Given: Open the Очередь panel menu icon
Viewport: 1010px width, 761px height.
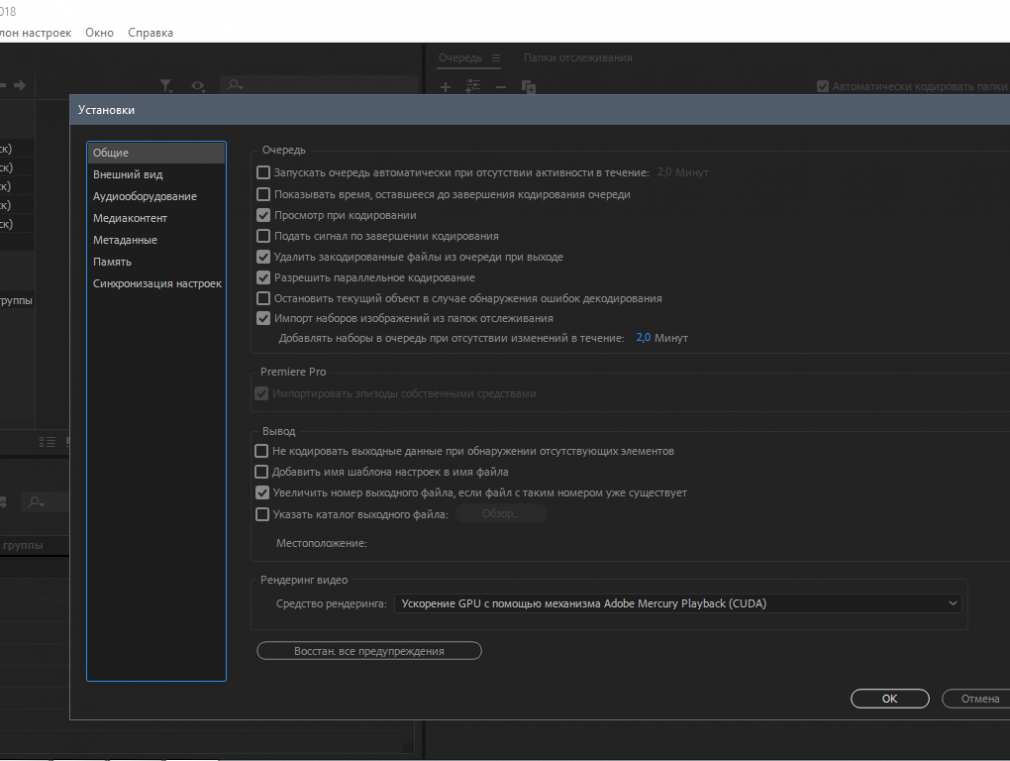Looking at the screenshot, I should [496, 58].
